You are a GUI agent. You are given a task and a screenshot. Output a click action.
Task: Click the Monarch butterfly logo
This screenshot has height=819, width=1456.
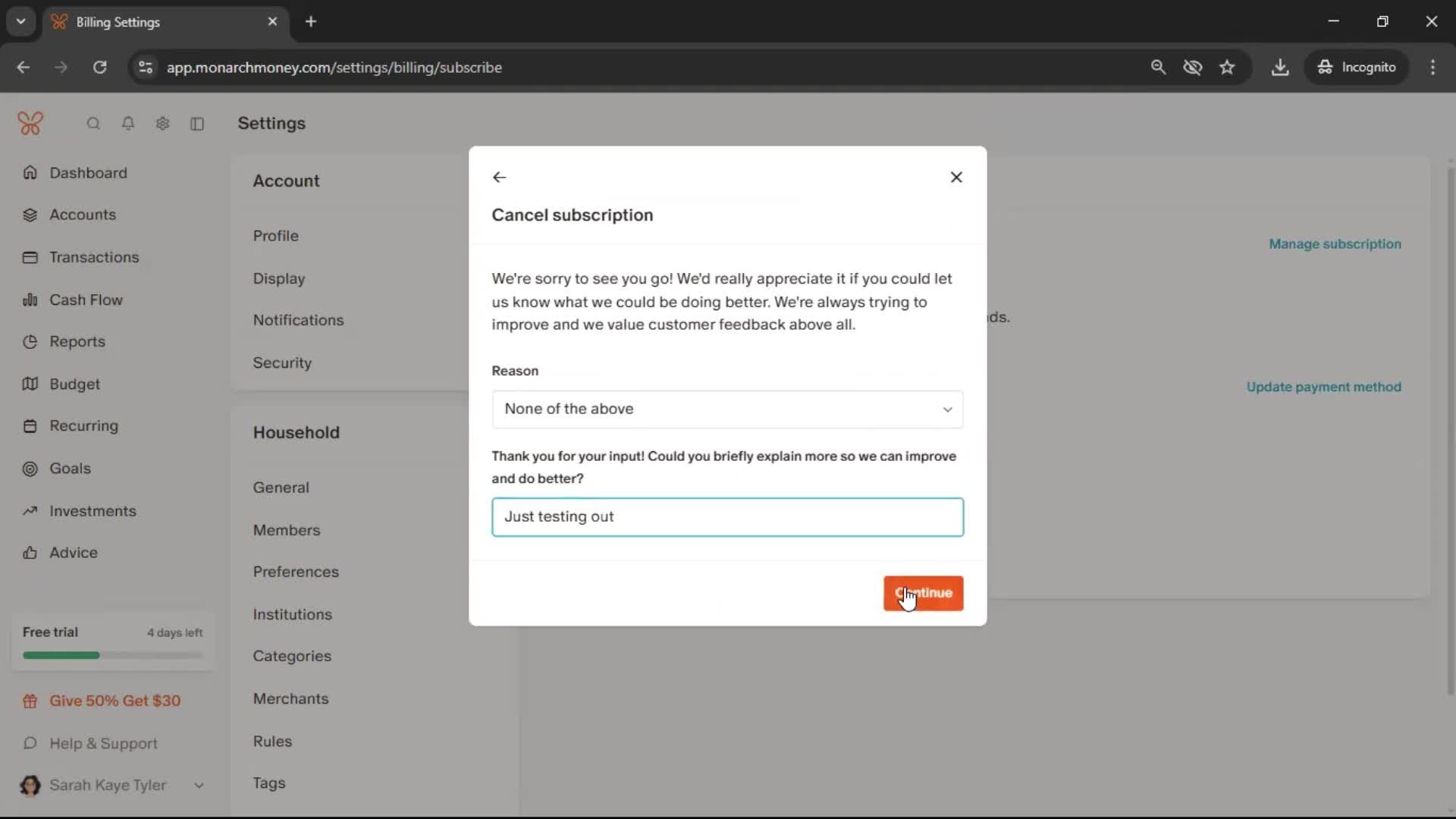[x=30, y=123]
